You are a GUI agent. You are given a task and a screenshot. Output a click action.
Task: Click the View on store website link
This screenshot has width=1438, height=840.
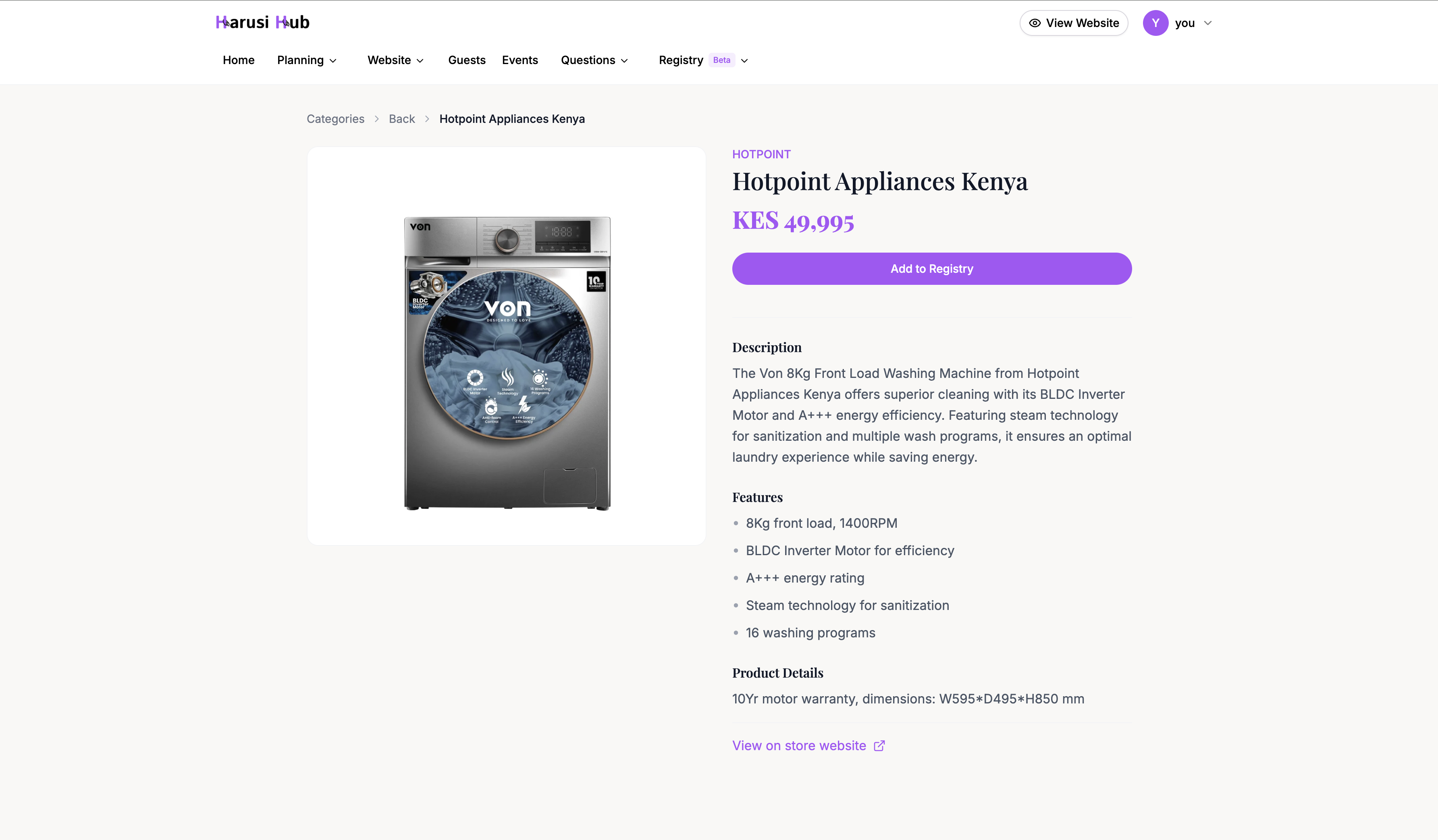[798, 745]
